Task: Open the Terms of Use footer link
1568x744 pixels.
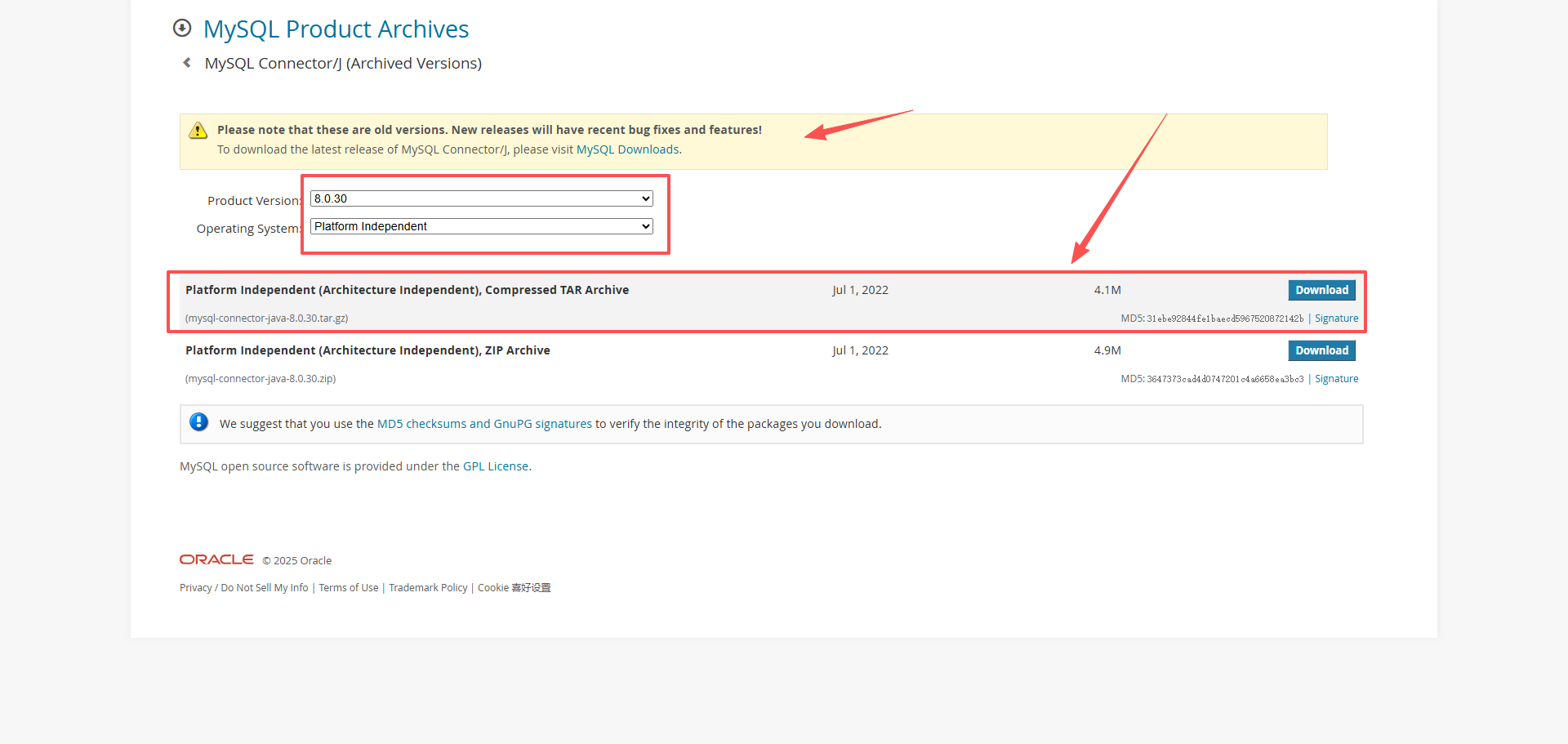Action: (349, 588)
